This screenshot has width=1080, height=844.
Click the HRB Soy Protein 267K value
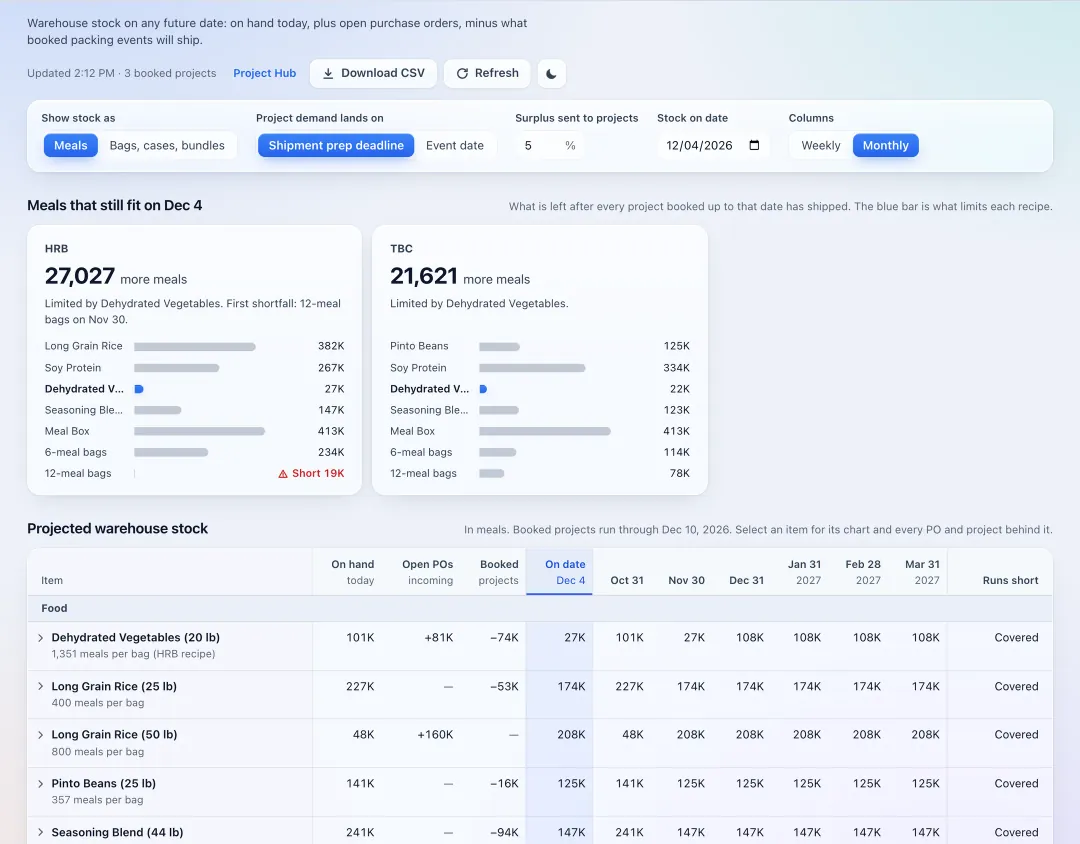click(x=331, y=368)
